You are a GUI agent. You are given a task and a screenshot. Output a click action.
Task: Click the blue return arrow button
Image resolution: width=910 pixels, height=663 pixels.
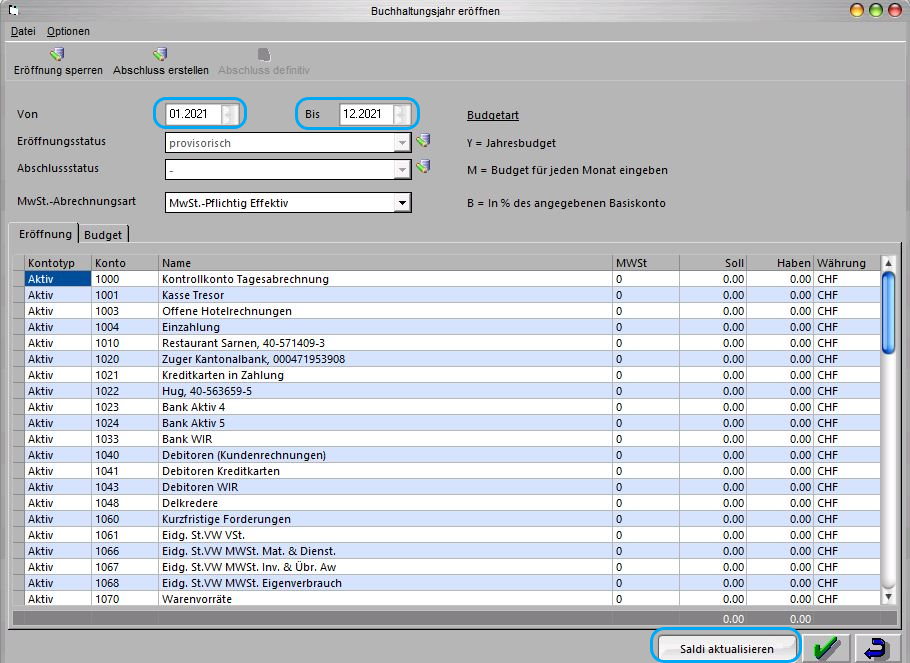pyautogui.click(x=876, y=647)
